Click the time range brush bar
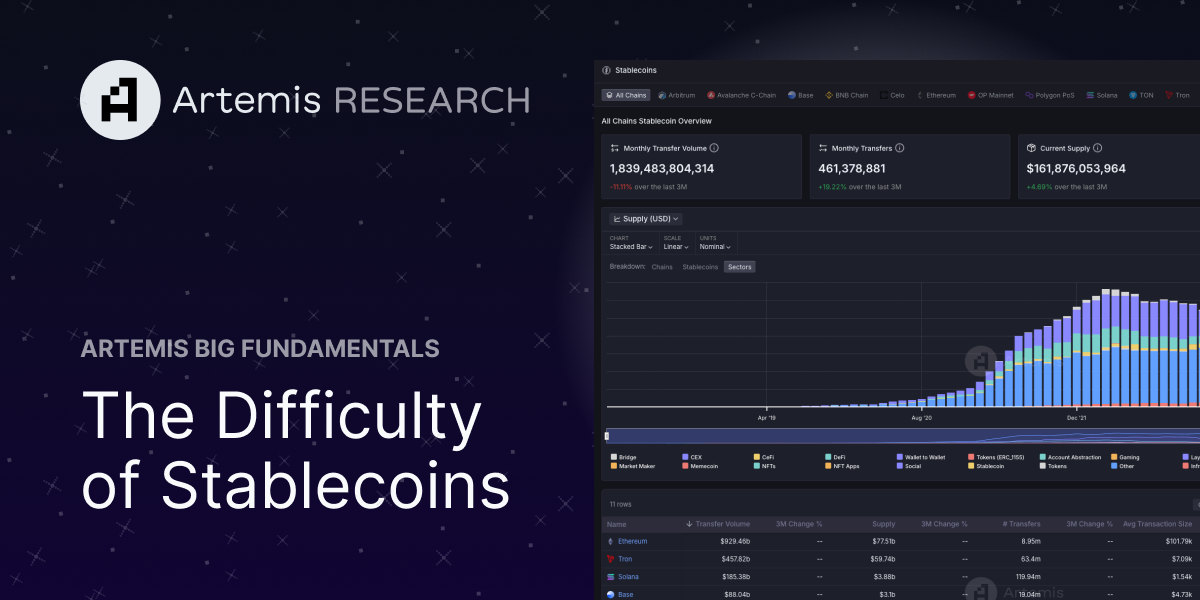This screenshot has height=600, width=1200. 903,436
